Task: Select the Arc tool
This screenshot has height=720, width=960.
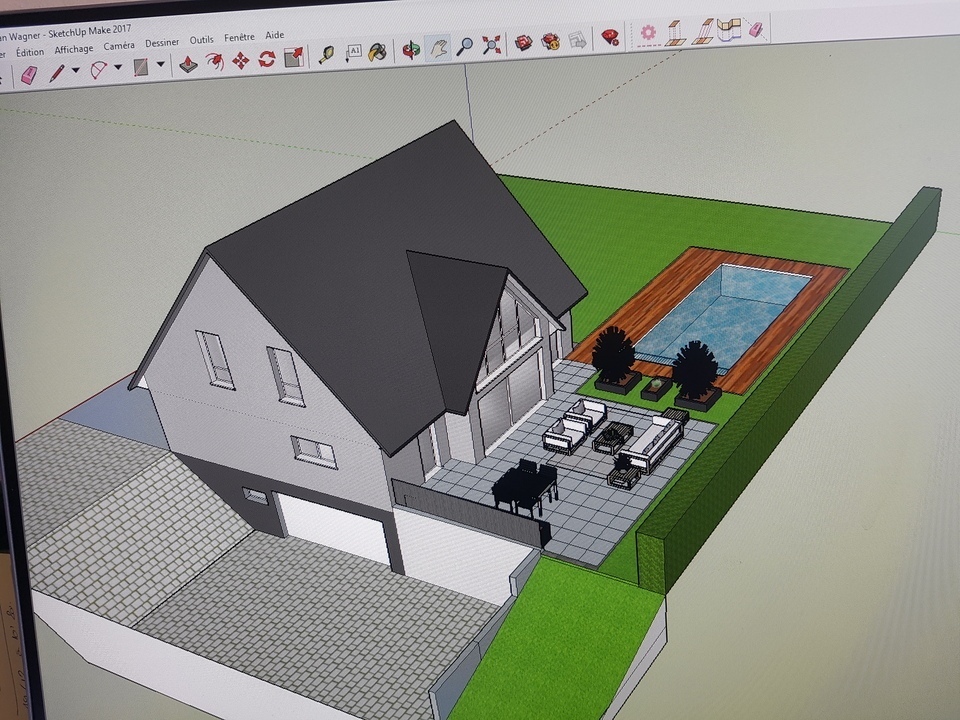Action: tap(99, 69)
